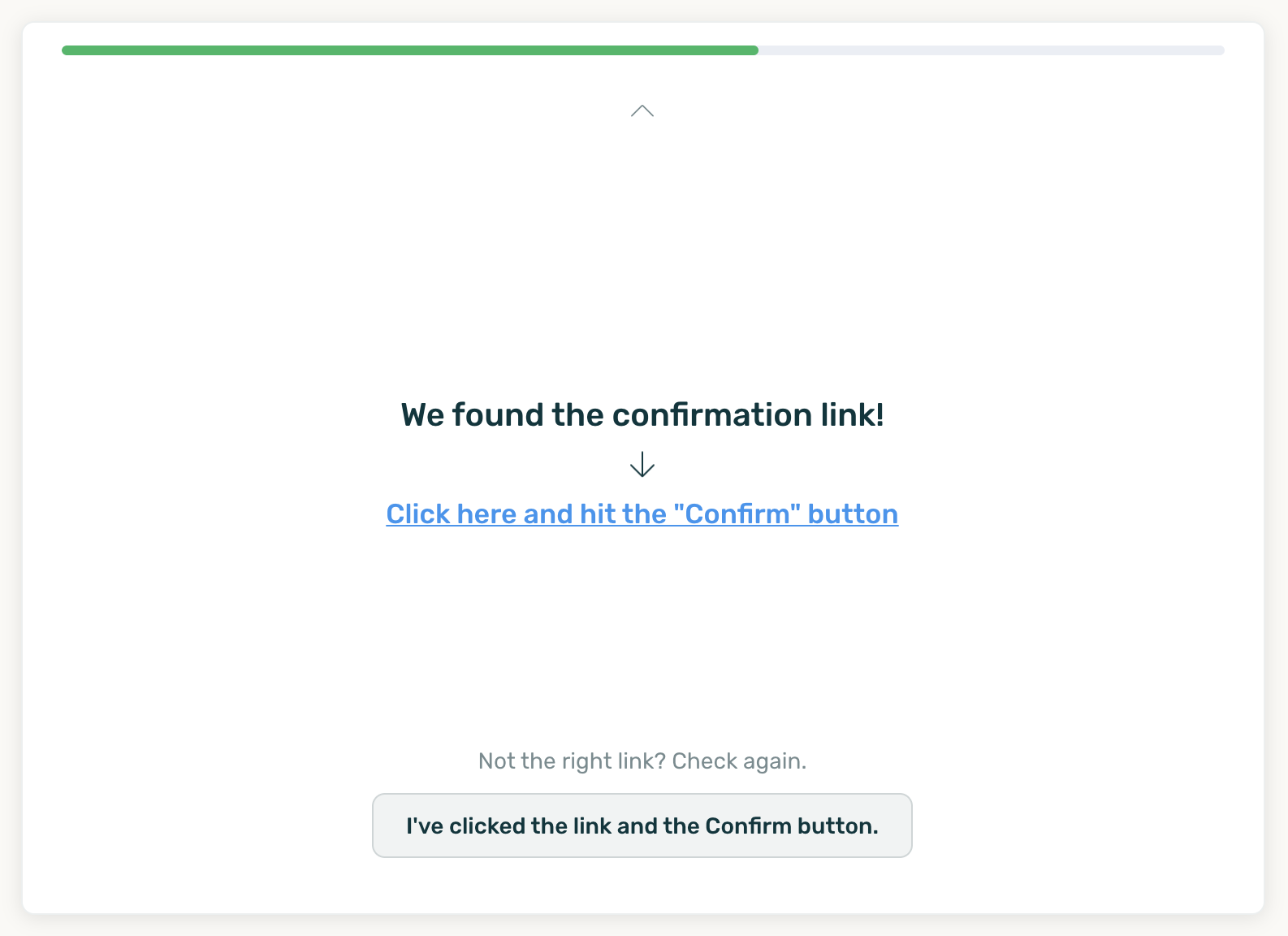Open the "Click here and hit the Confirm button" link
1288x936 pixels.
pyautogui.click(x=642, y=514)
